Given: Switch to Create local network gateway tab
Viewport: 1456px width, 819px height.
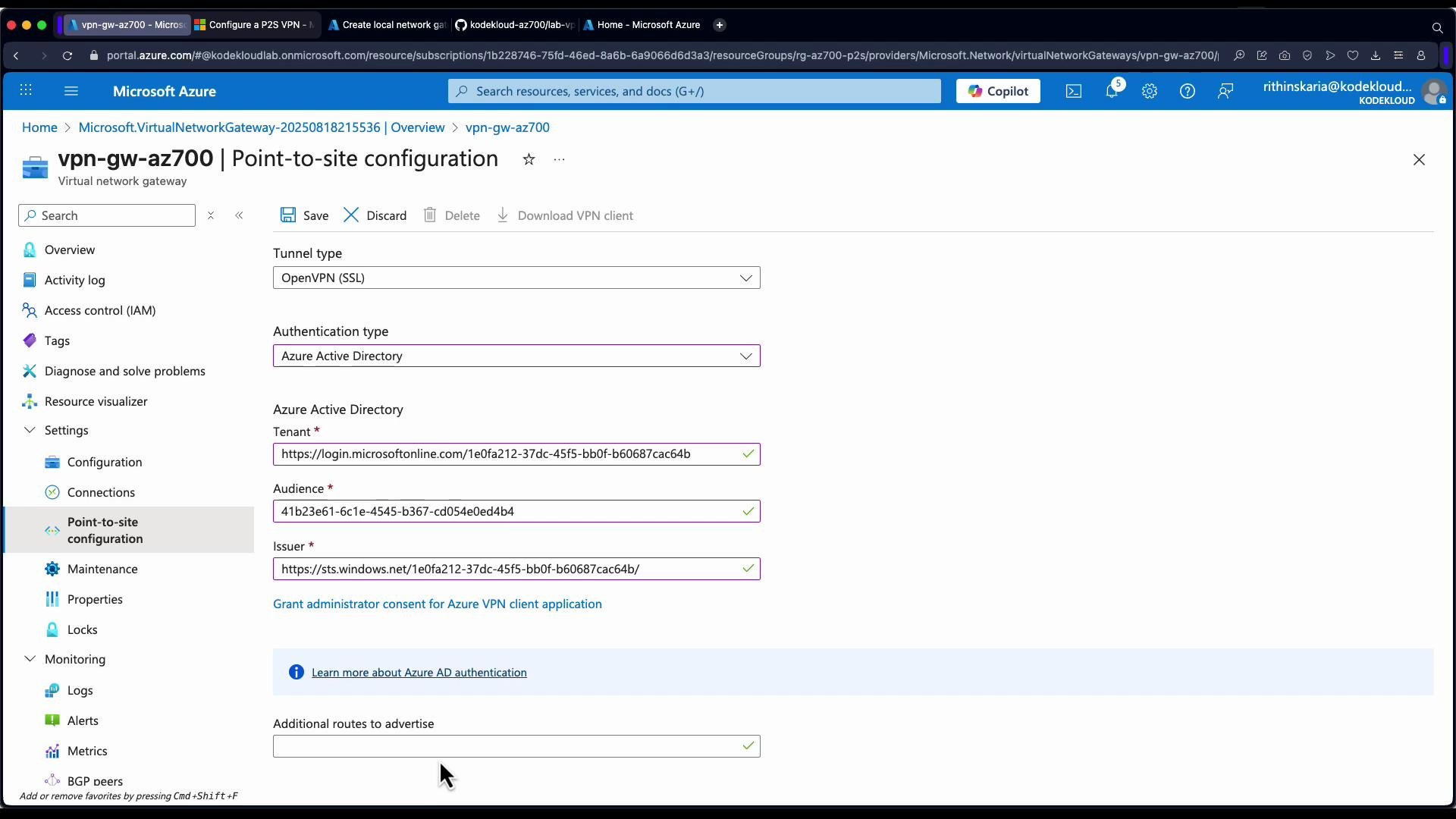Looking at the screenshot, I should pyautogui.click(x=388, y=25).
